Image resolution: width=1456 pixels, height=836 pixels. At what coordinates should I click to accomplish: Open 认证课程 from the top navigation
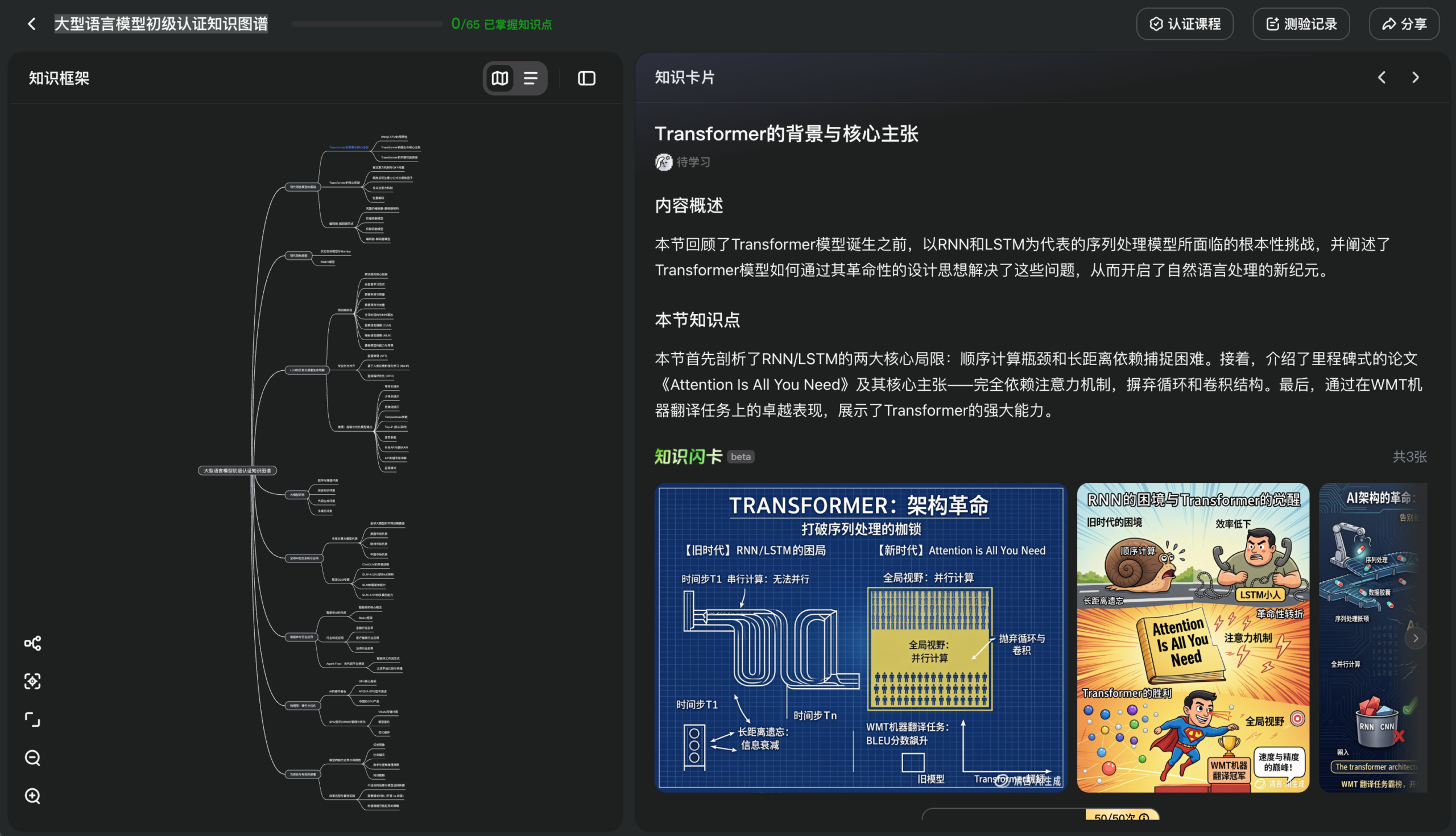[1185, 24]
